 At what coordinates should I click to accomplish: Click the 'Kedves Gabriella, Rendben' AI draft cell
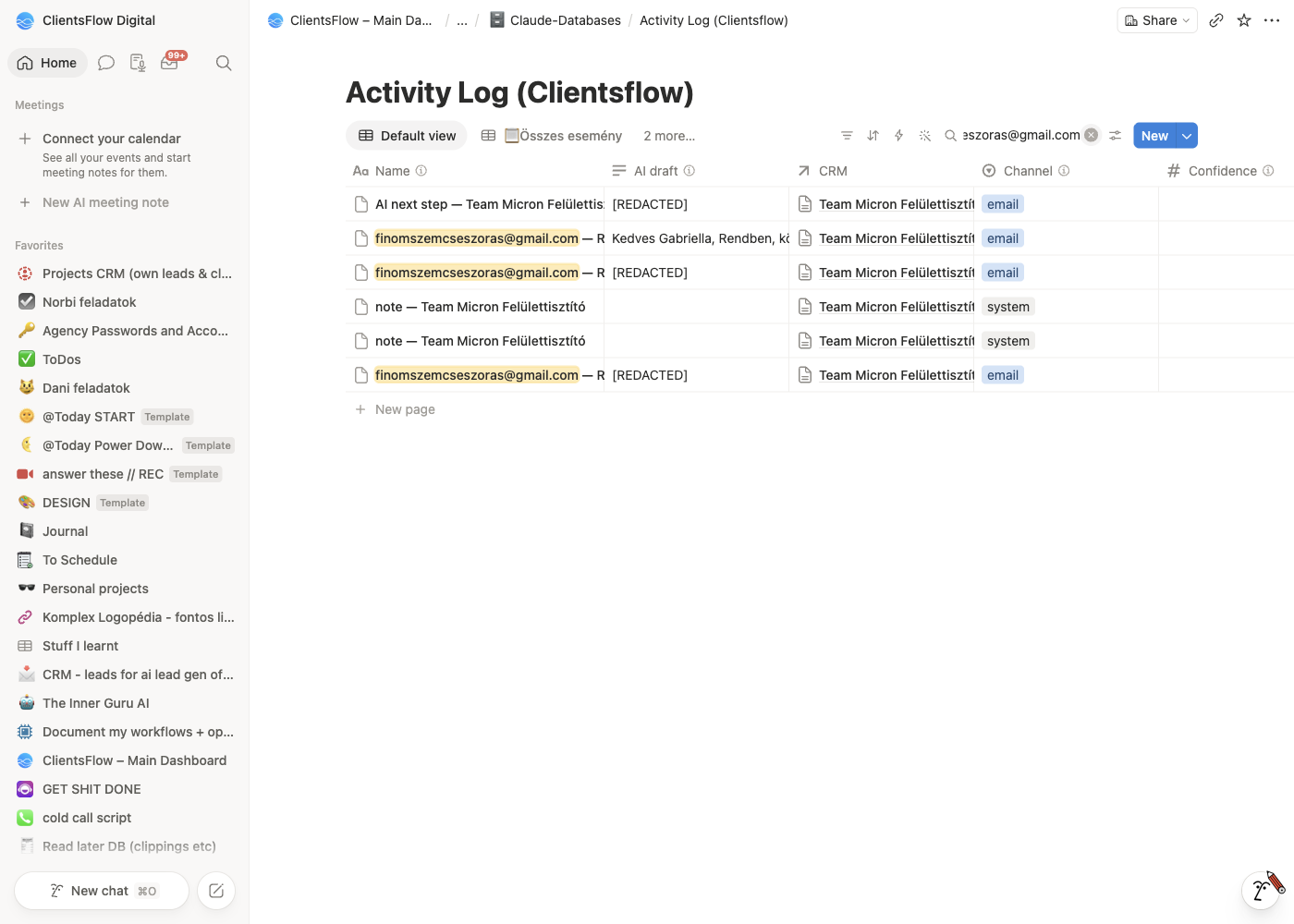click(x=697, y=238)
